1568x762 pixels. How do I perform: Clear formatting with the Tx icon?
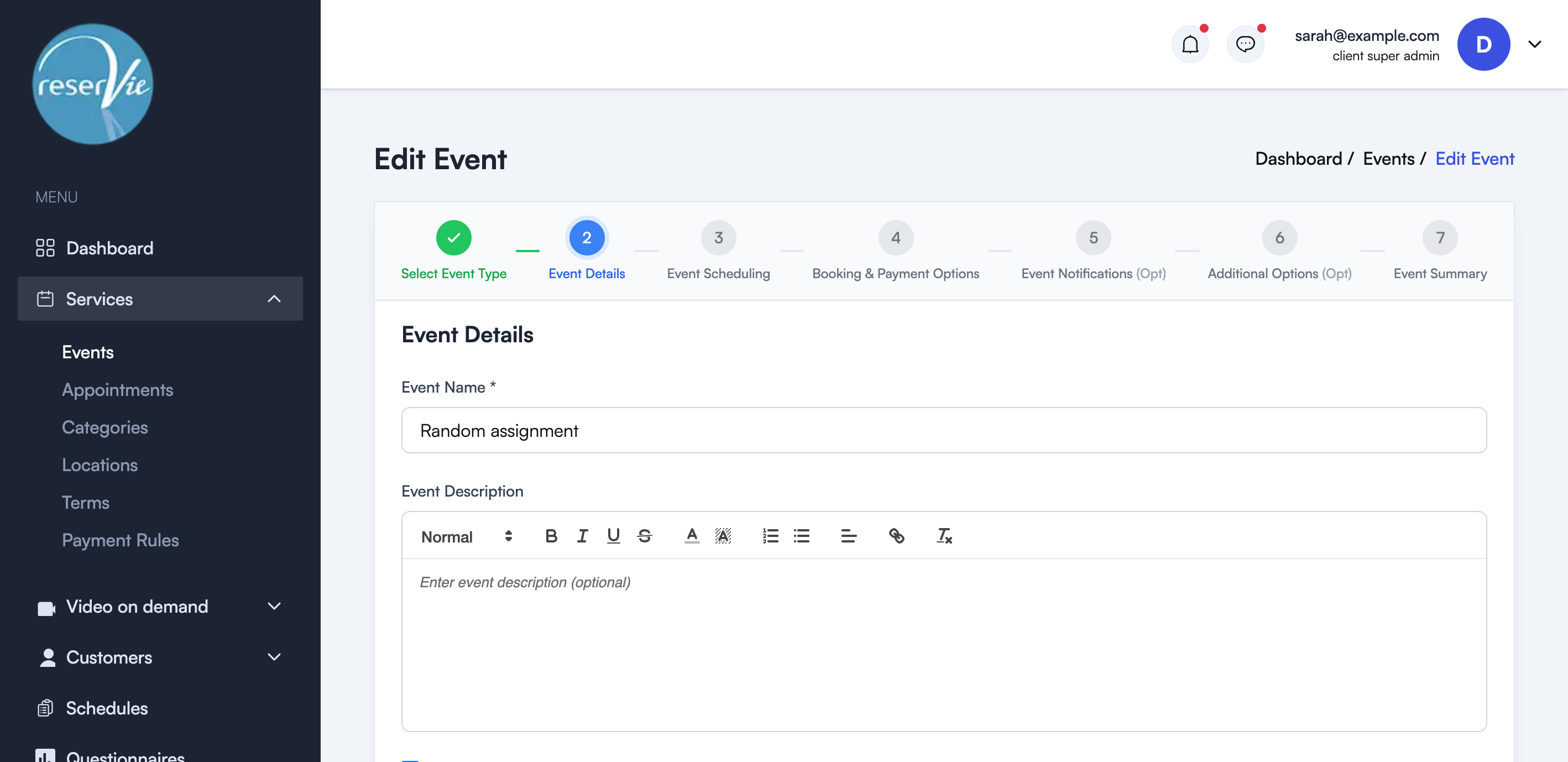click(943, 536)
